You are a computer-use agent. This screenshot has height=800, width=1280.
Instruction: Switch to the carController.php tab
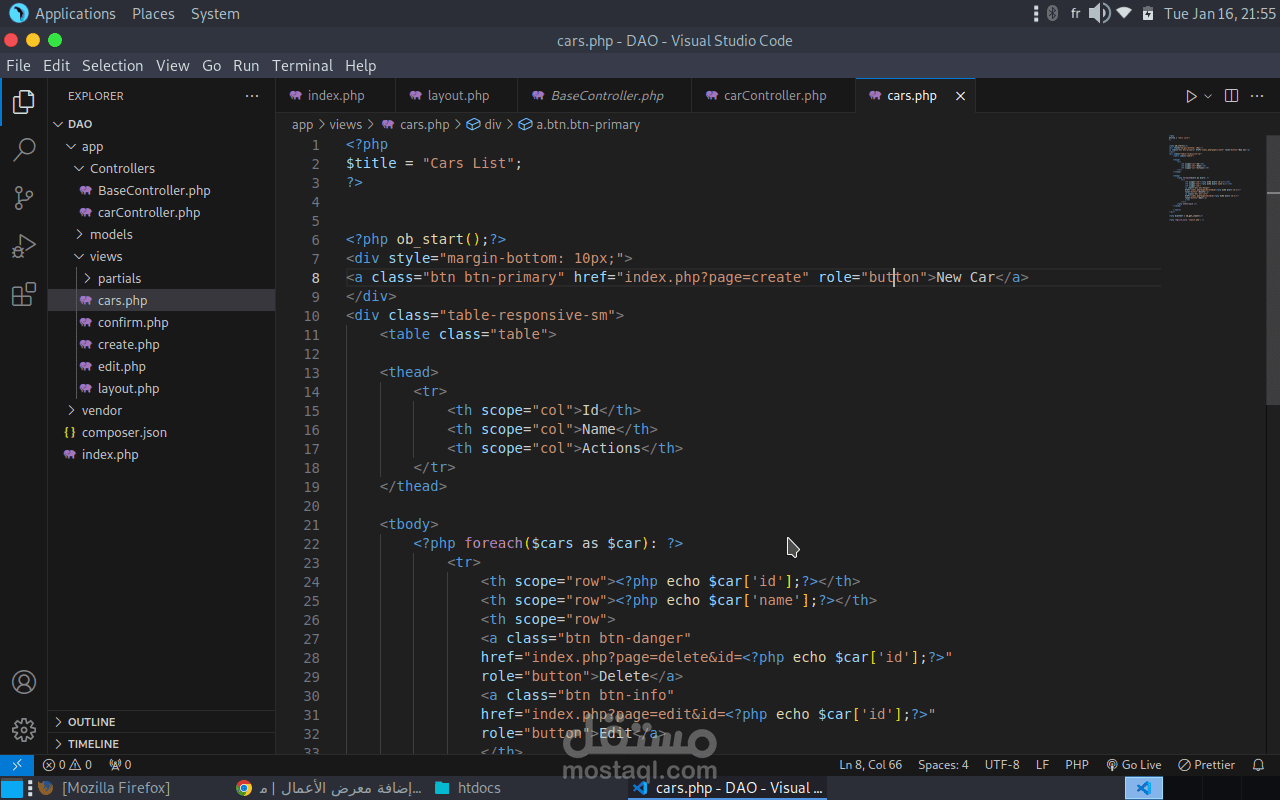click(x=774, y=96)
